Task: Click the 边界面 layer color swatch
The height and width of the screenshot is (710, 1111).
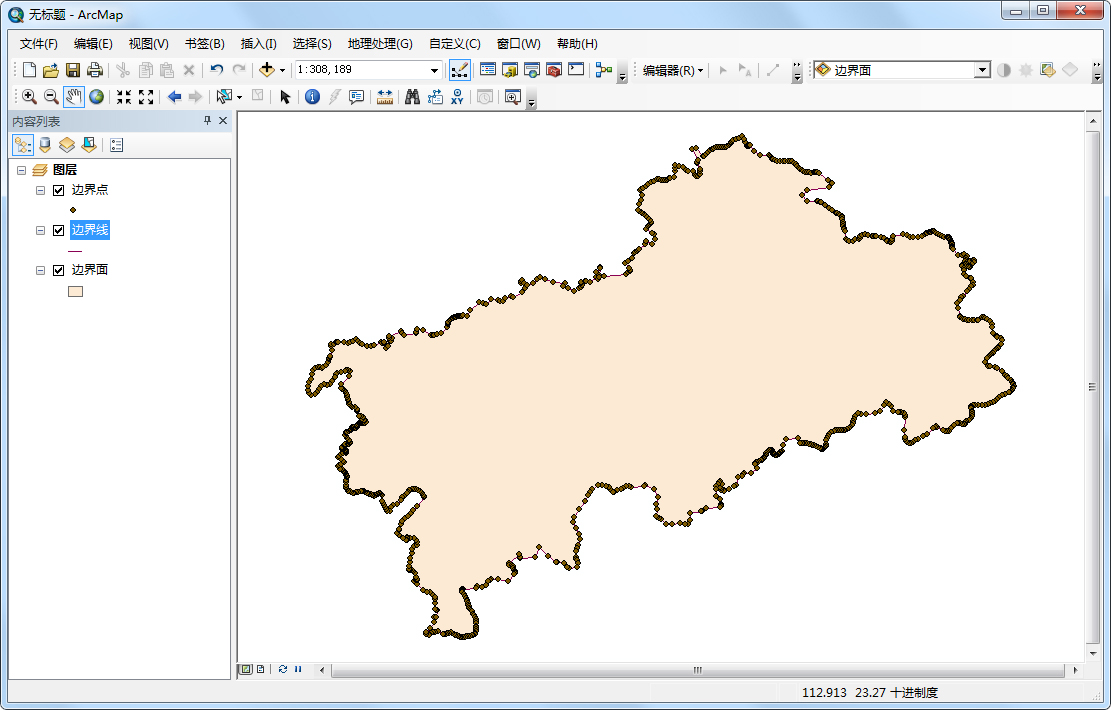Action: pos(75,290)
